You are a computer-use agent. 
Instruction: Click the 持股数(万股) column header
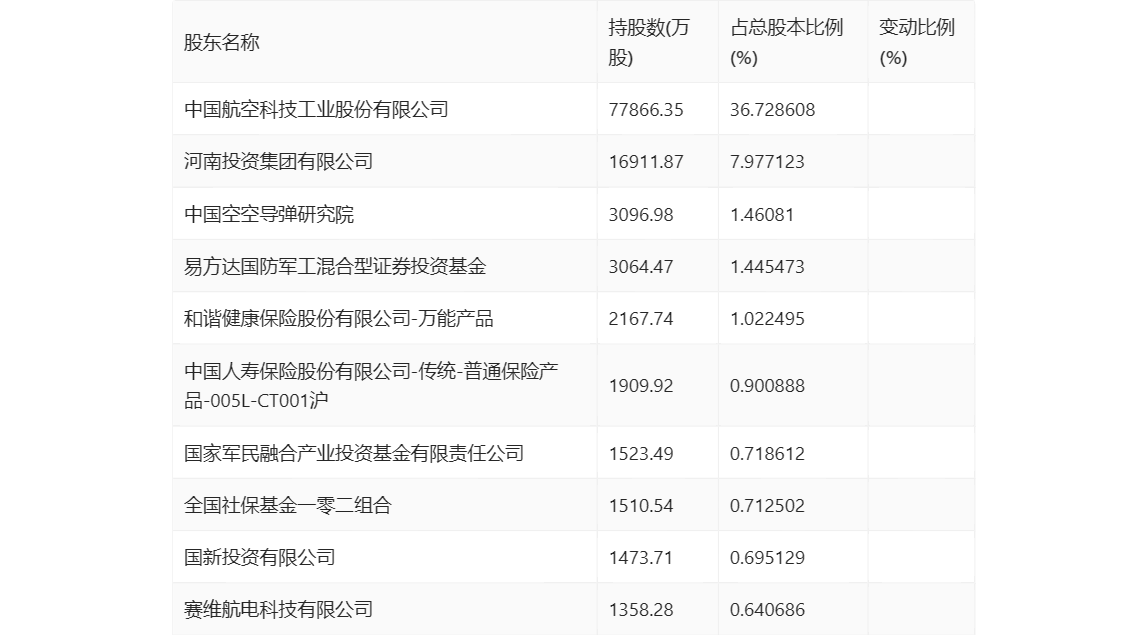649,42
